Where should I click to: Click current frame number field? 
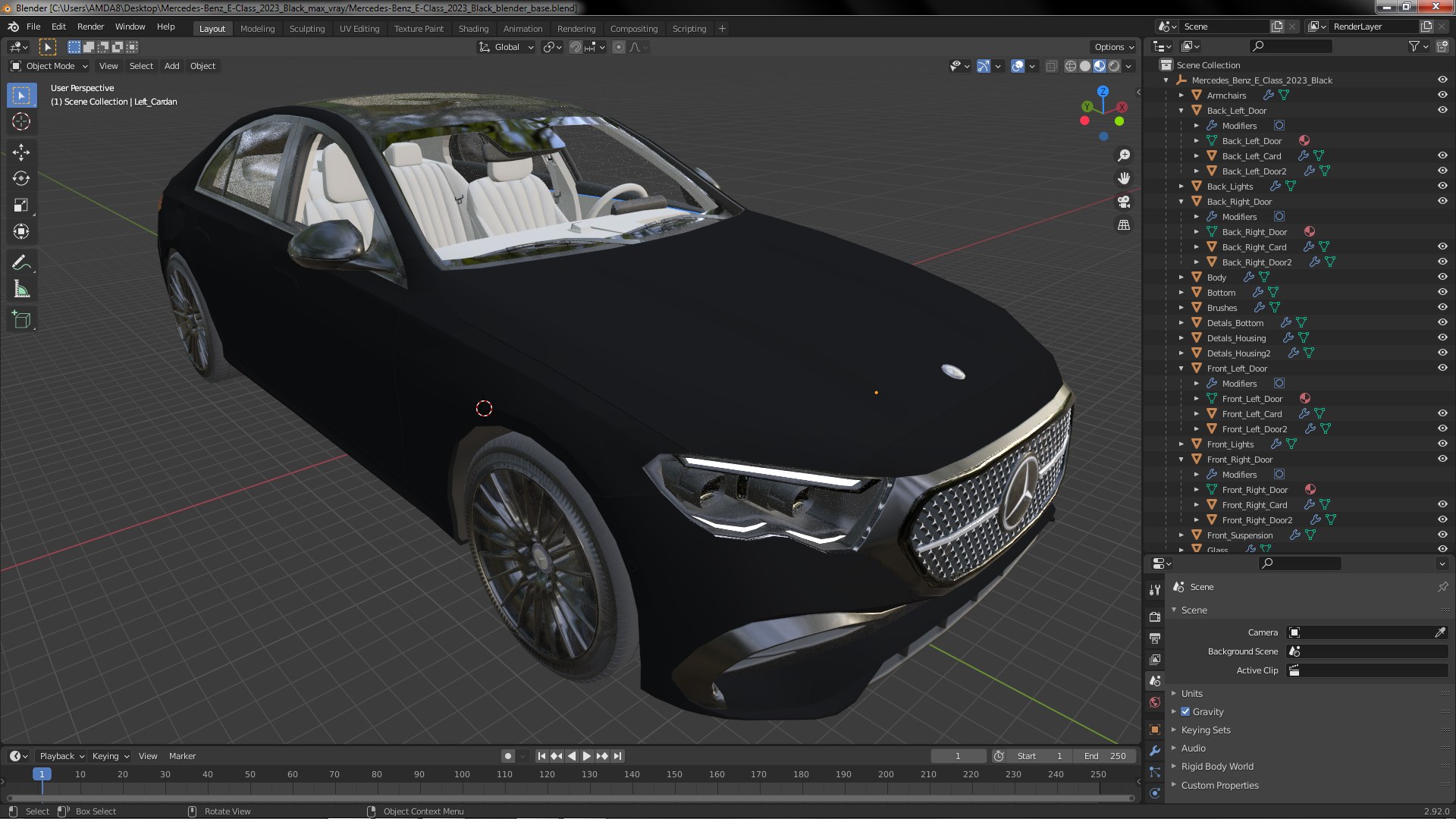958,756
